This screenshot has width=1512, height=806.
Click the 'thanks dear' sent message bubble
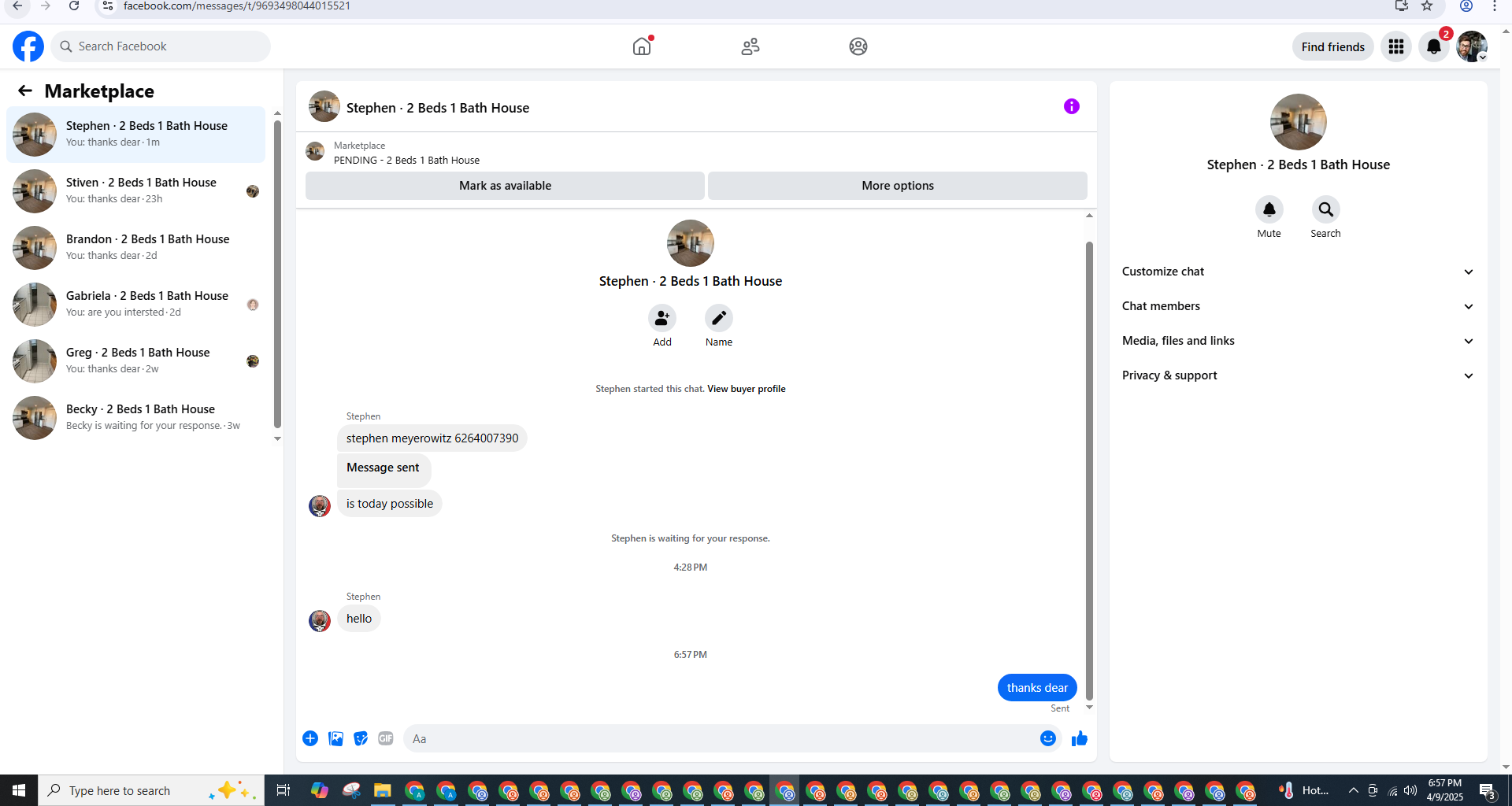coord(1037,688)
